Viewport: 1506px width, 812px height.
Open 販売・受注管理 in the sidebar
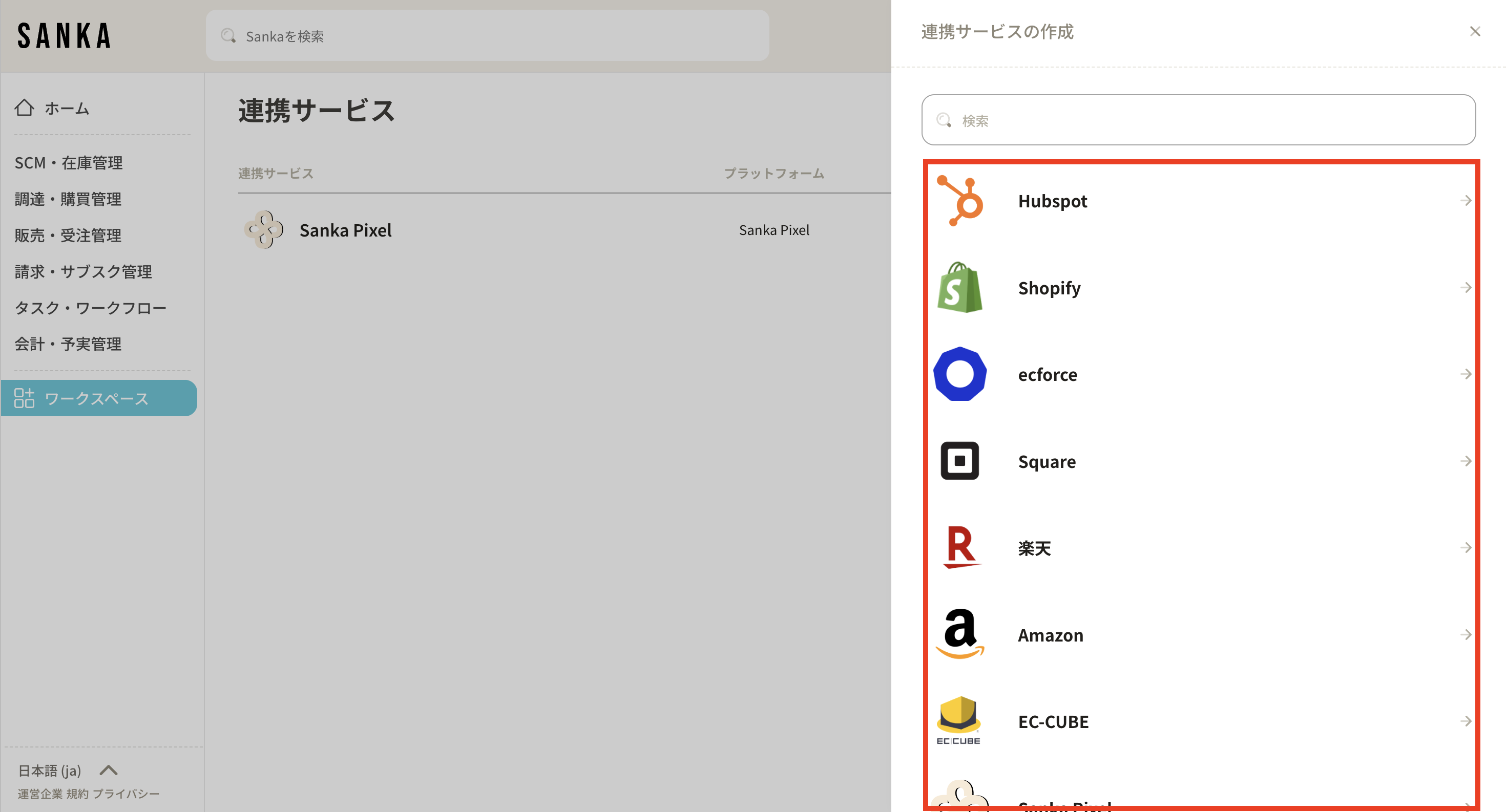point(69,235)
